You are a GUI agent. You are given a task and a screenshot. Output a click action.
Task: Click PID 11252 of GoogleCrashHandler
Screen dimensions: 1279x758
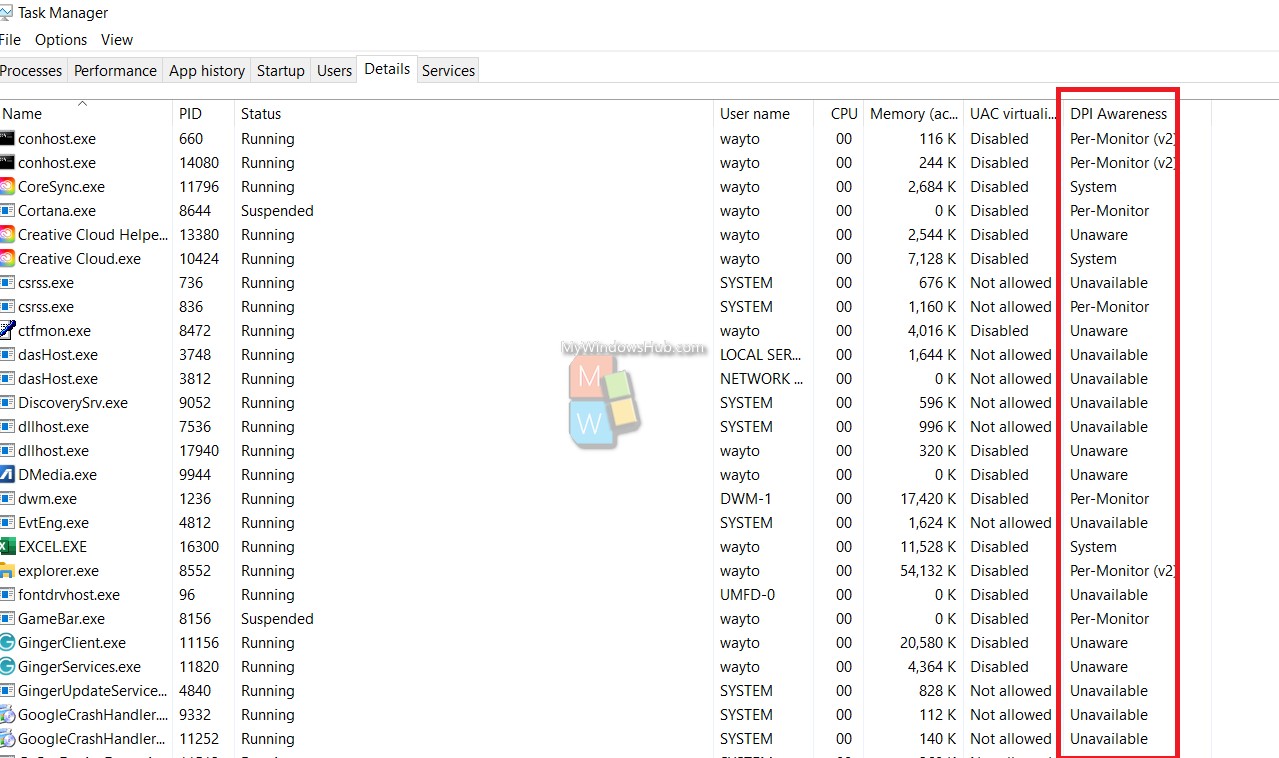pos(199,739)
